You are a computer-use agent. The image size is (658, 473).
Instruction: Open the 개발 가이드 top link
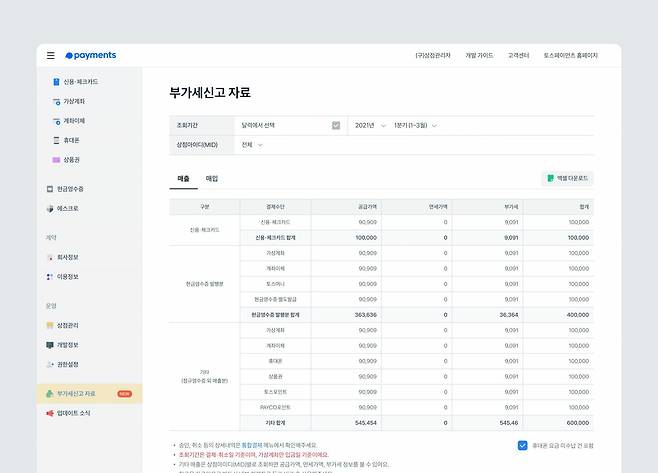(x=479, y=55)
